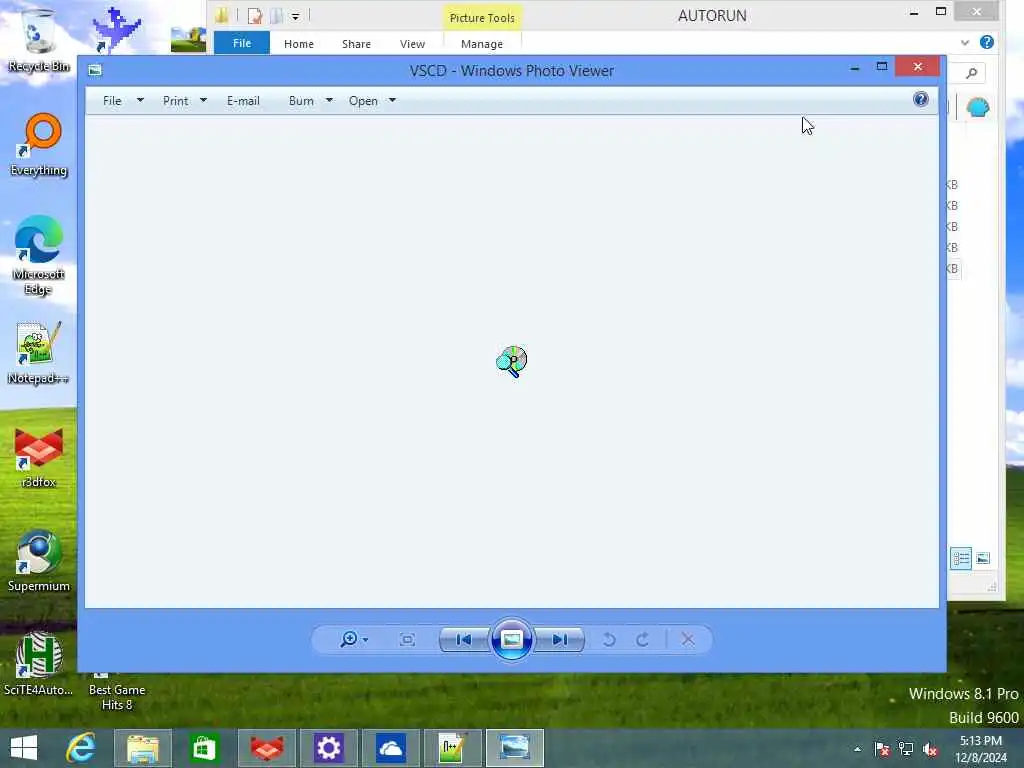1024x768 pixels.
Task: Switch Explorer to large thumbnails view
Action: click(983, 558)
